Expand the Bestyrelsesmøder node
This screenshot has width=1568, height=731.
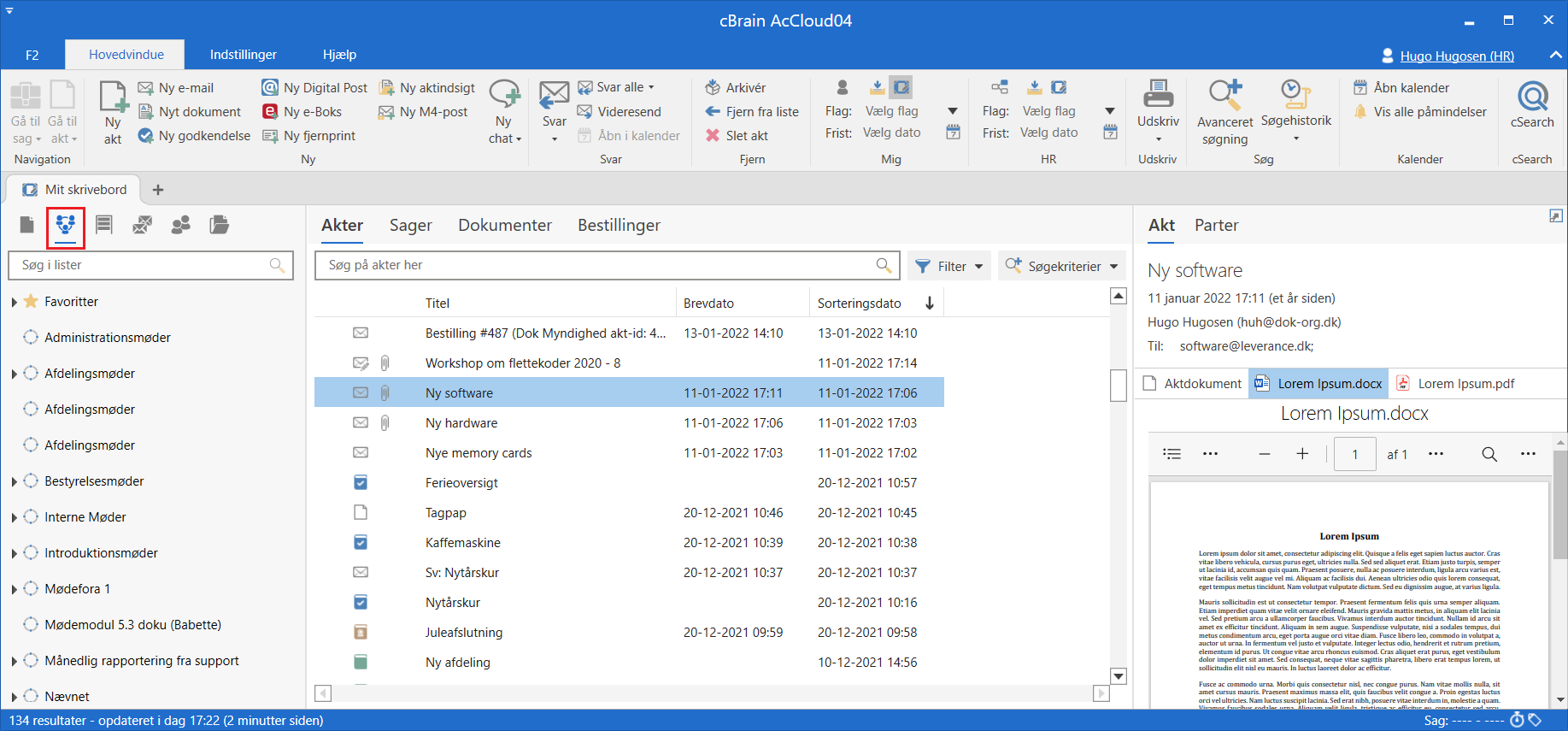[x=15, y=481]
